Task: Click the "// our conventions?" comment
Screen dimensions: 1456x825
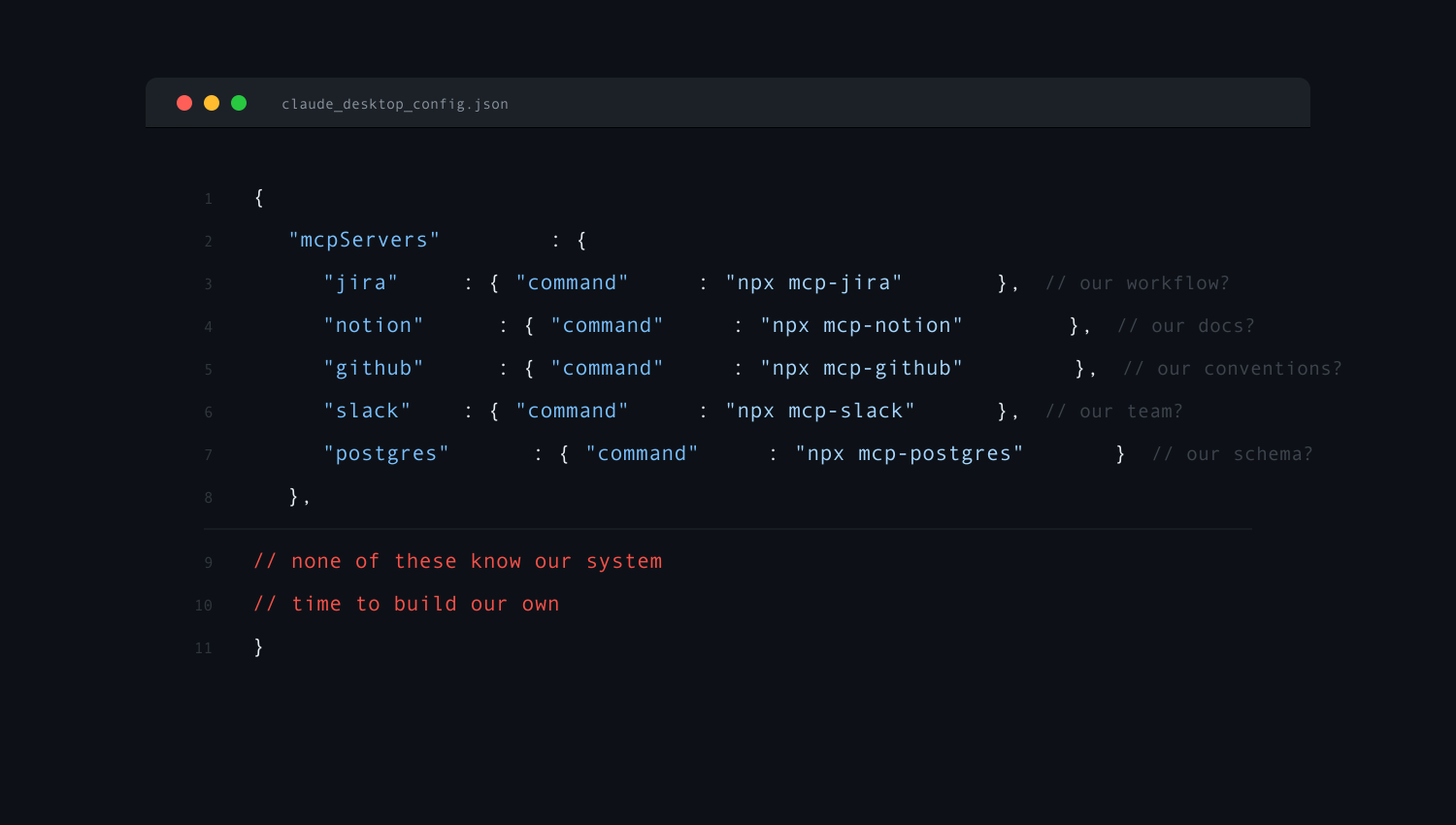Action: (1233, 369)
